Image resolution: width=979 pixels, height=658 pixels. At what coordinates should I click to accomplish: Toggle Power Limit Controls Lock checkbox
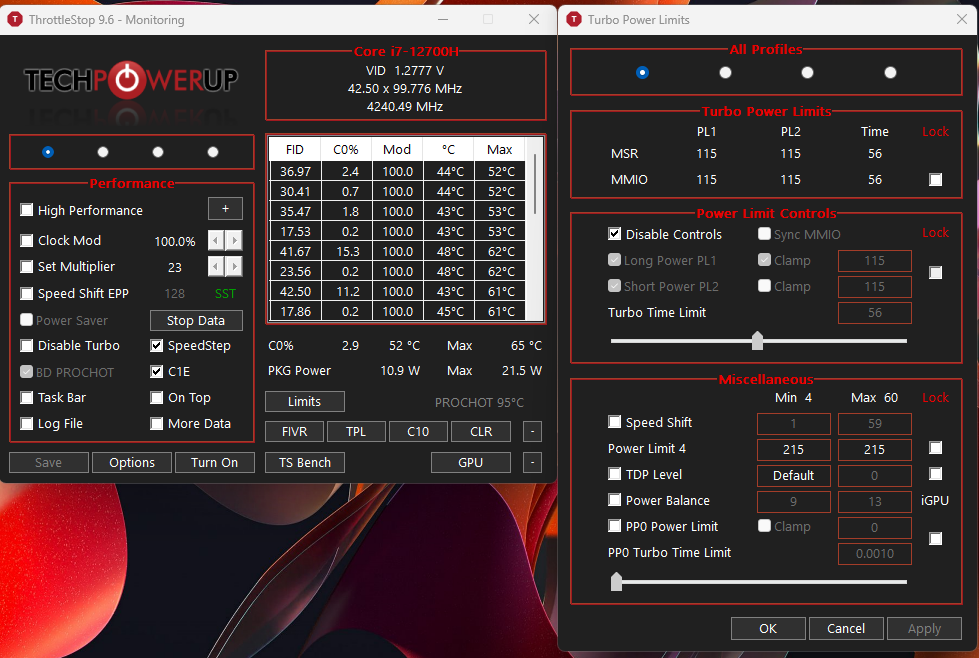click(935, 273)
